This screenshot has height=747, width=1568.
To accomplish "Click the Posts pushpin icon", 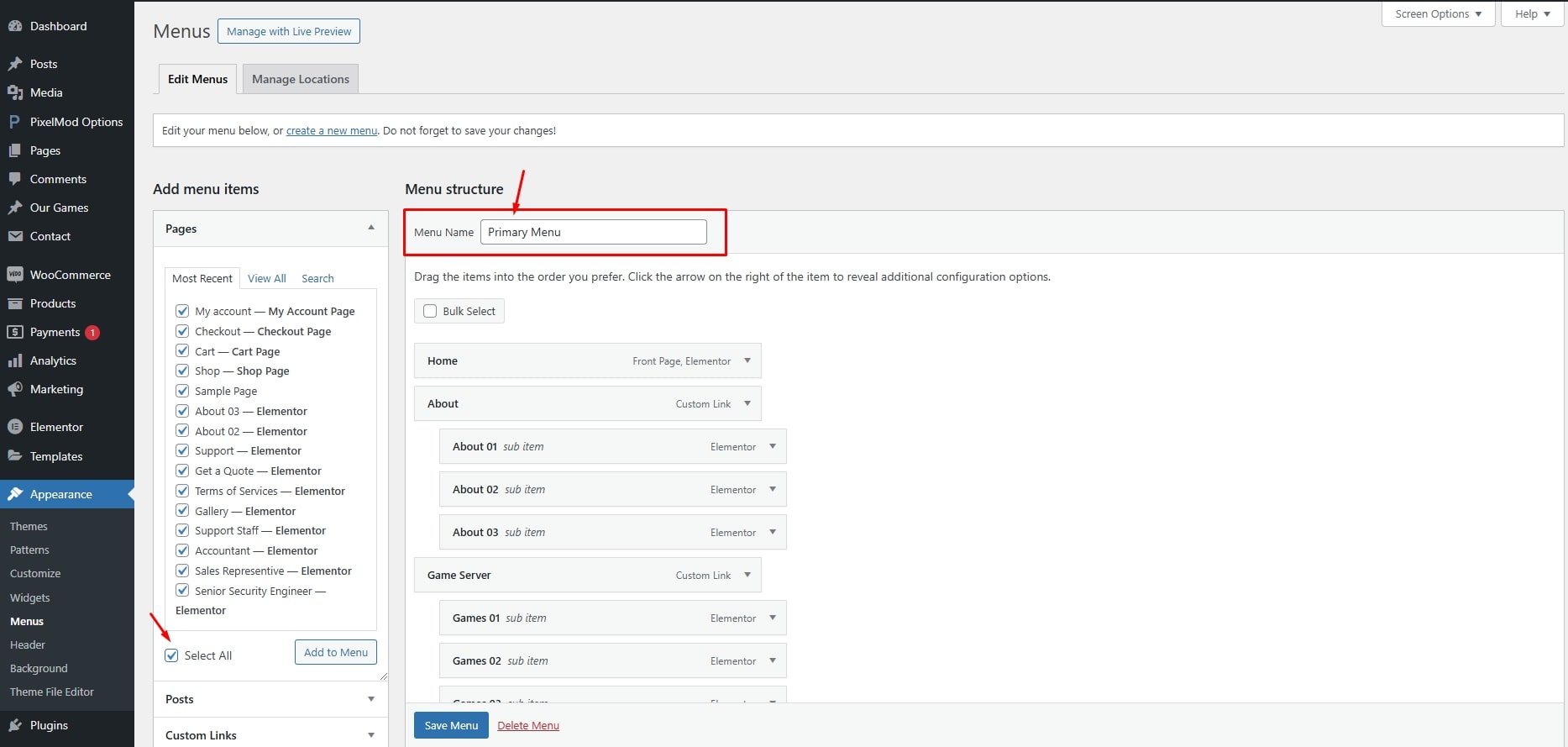I will coord(15,64).
